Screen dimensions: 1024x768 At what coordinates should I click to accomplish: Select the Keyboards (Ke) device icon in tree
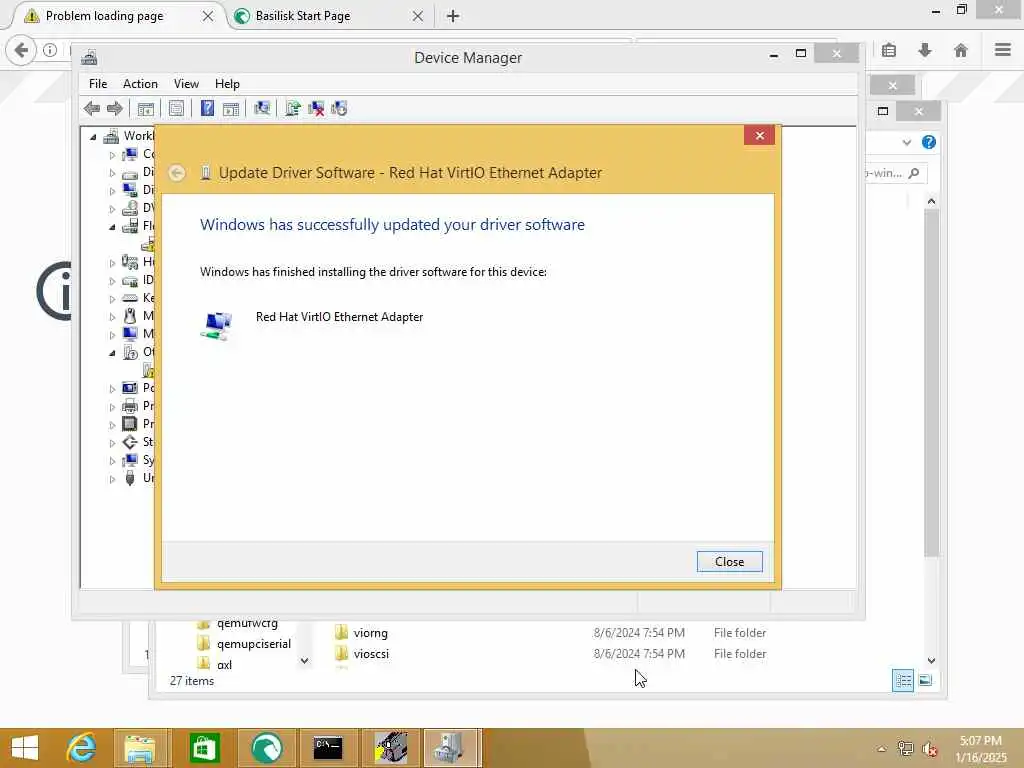130,298
